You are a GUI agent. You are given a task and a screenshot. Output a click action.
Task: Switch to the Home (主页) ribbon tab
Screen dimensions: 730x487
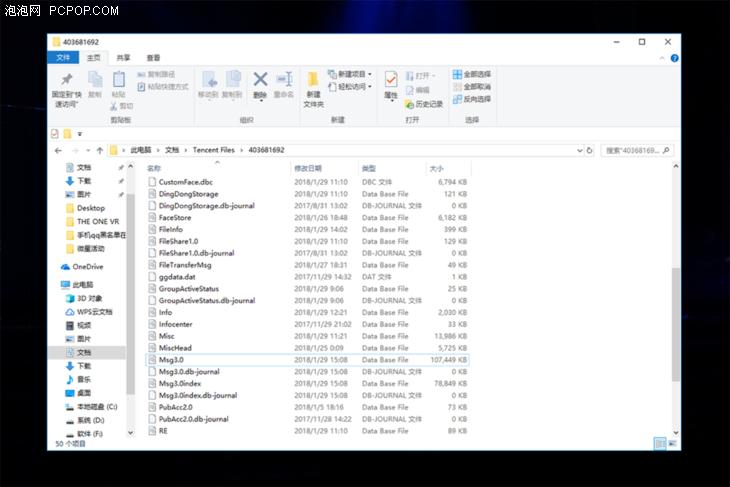click(x=94, y=58)
